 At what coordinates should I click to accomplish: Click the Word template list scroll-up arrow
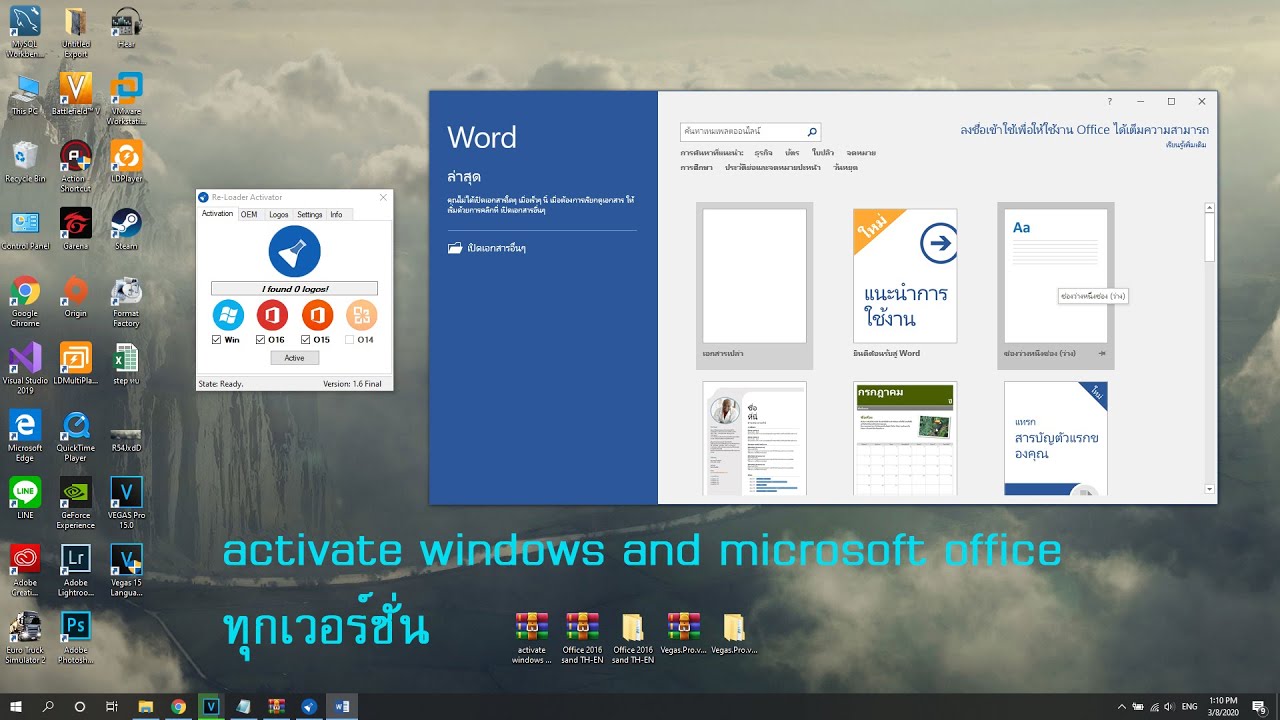pyautogui.click(x=1210, y=208)
